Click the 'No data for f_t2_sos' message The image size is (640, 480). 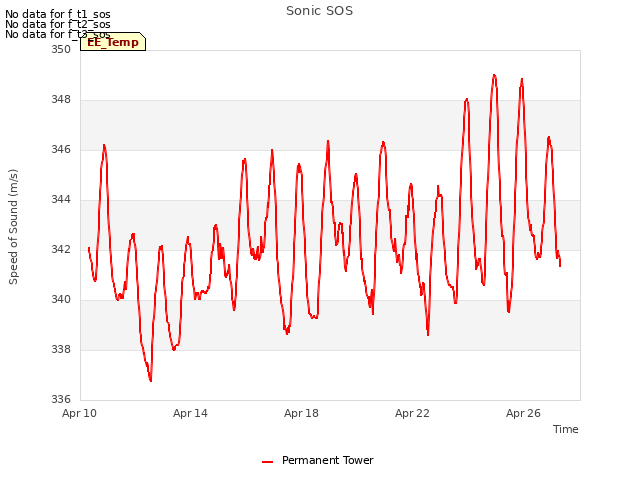58,24
